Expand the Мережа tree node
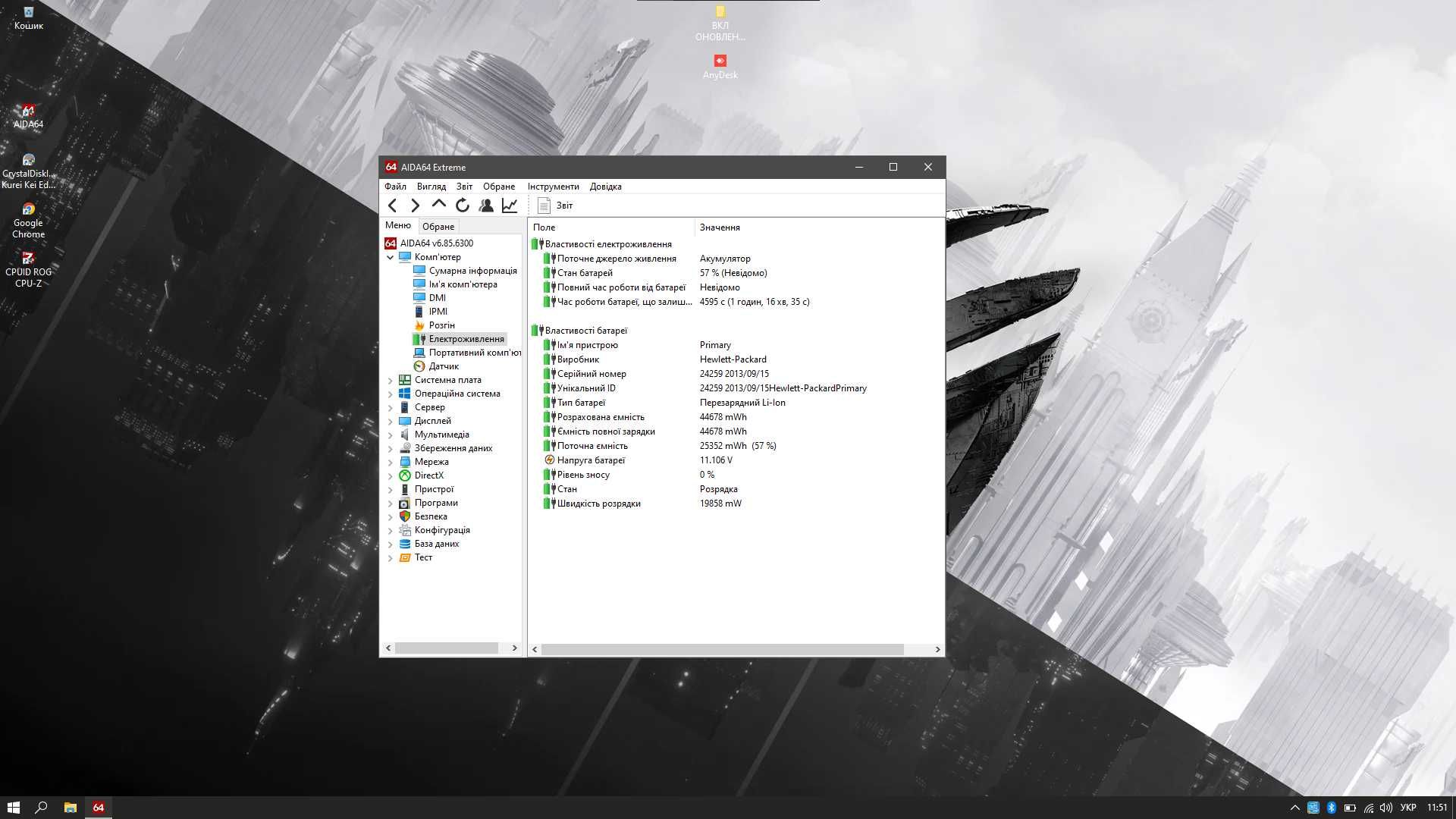Image resolution: width=1456 pixels, height=819 pixels. tap(391, 462)
